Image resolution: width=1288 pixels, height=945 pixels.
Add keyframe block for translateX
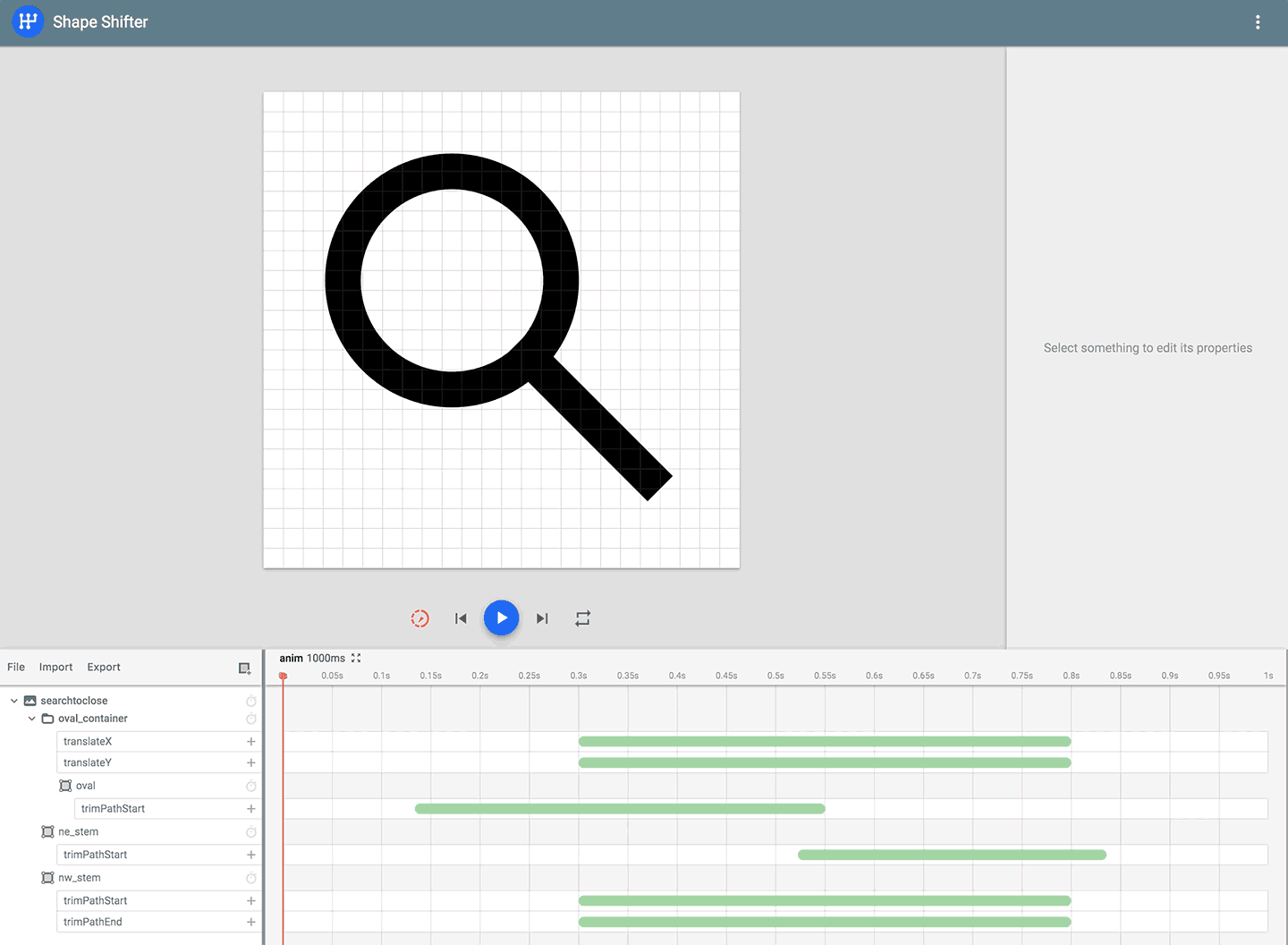point(251,742)
